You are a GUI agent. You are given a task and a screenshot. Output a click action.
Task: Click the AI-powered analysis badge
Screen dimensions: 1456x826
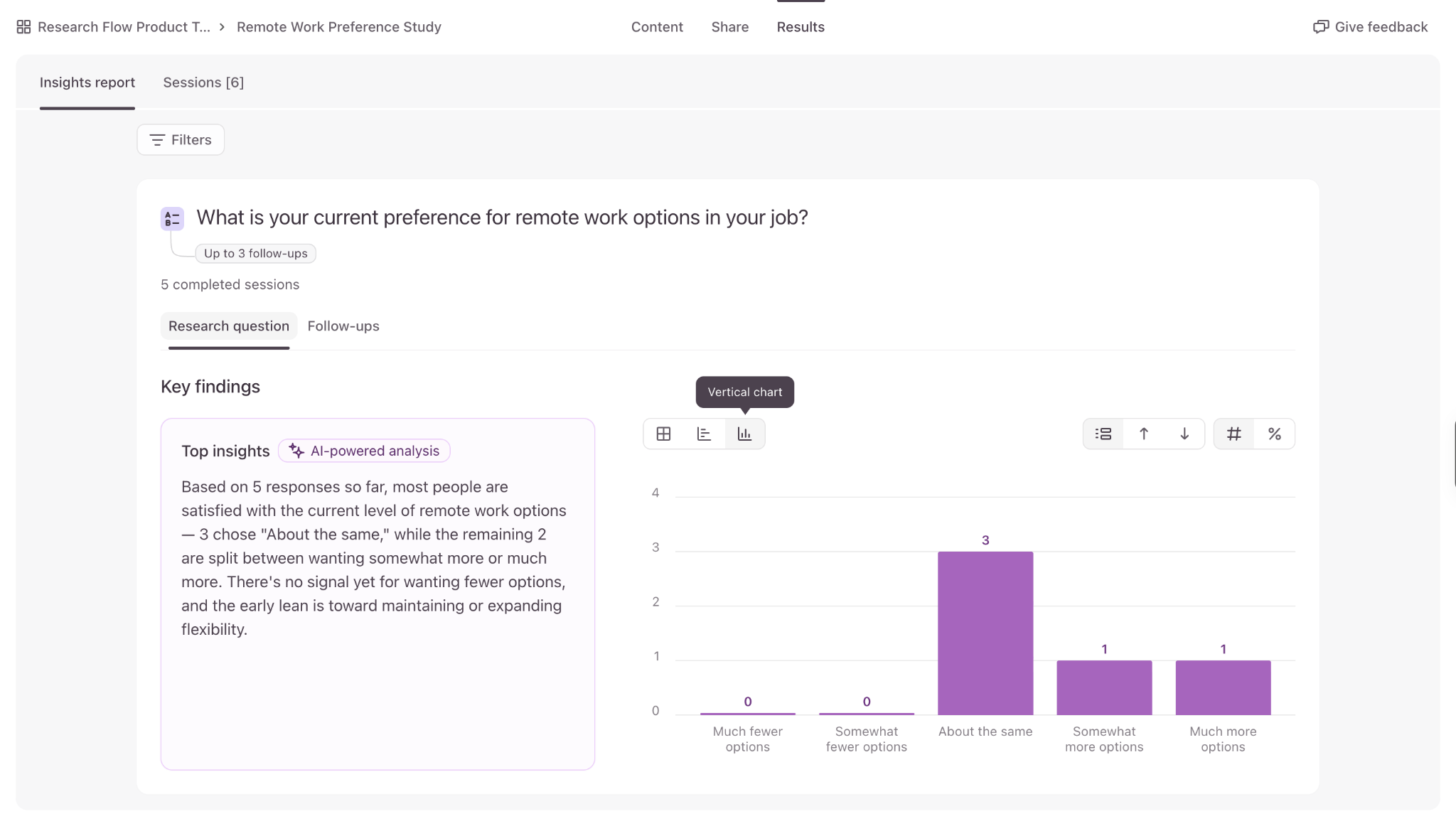(x=364, y=451)
